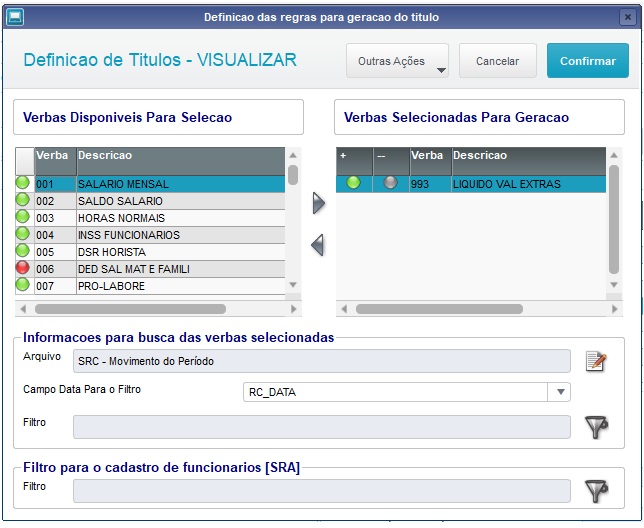The image size is (644, 528).
Task: Click left arrow of available list horizontal scrollbar
Action: (23, 309)
